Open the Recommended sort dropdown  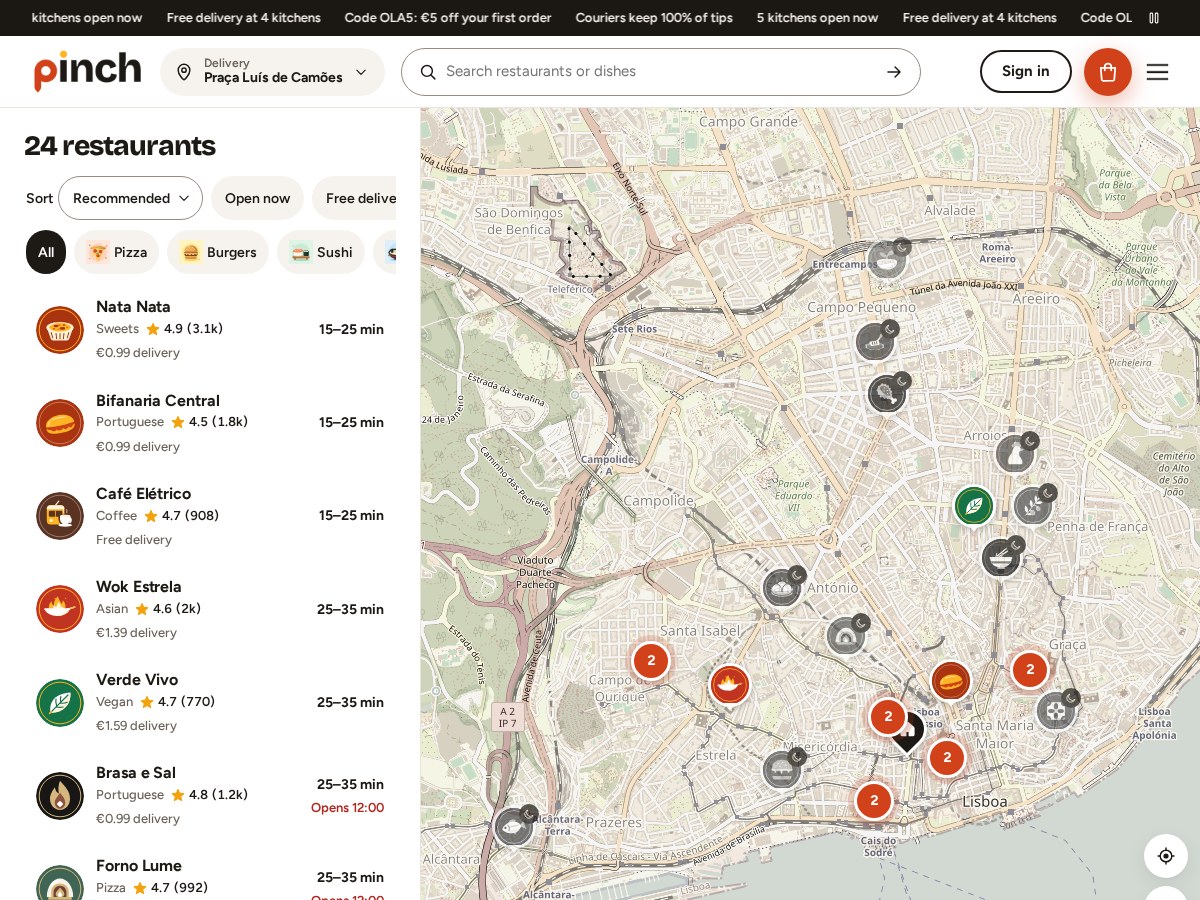130,198
